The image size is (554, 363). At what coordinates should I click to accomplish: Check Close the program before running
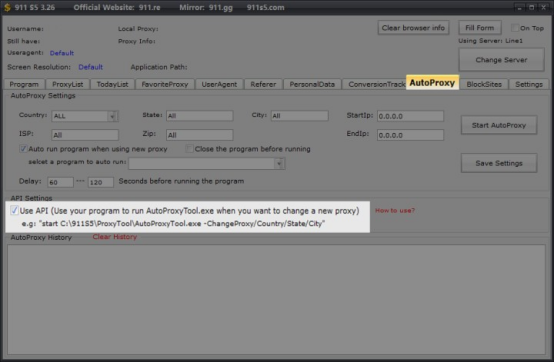[189, 149]
